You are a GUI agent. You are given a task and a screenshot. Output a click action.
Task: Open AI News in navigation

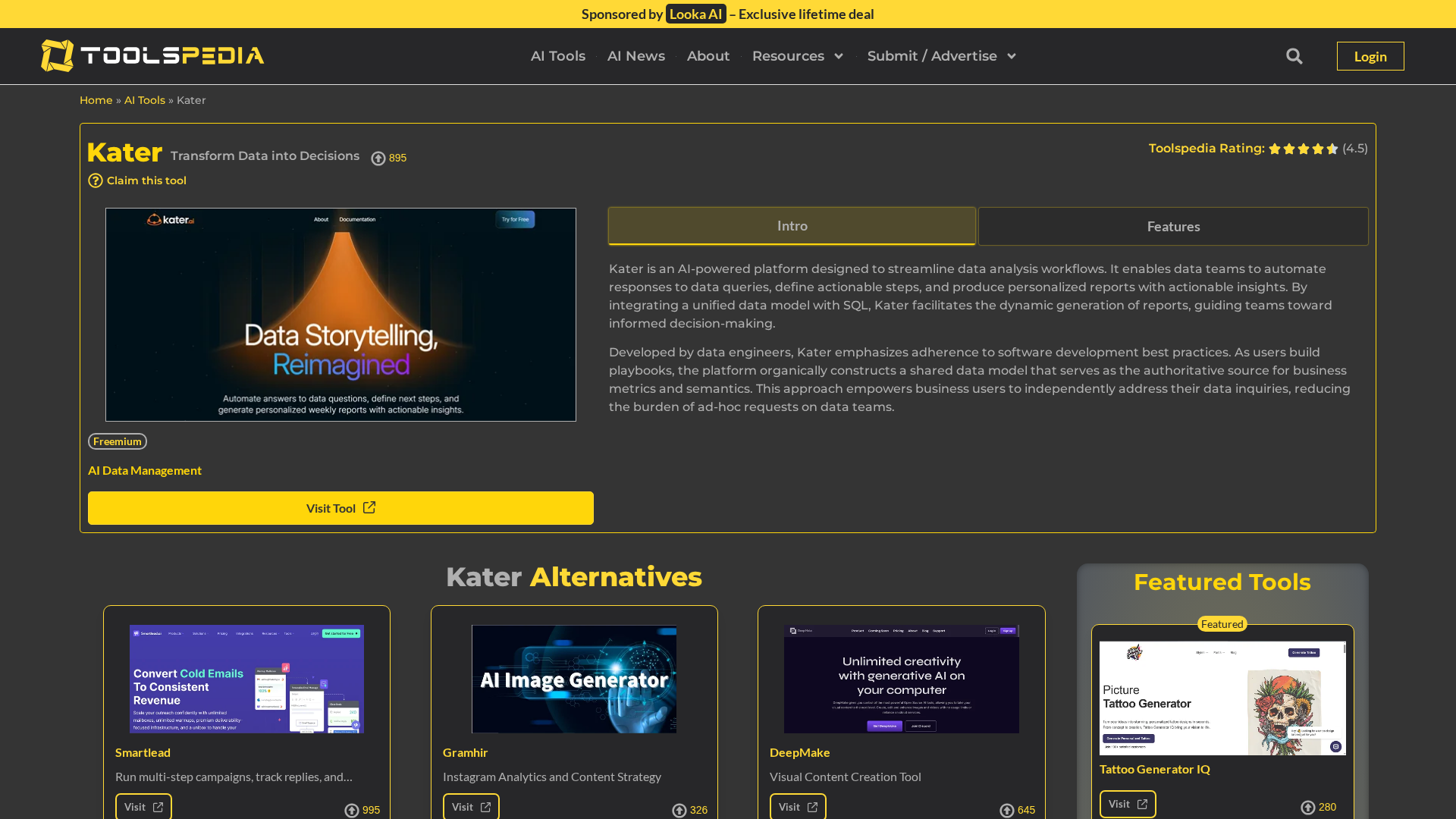click(635, 56)
